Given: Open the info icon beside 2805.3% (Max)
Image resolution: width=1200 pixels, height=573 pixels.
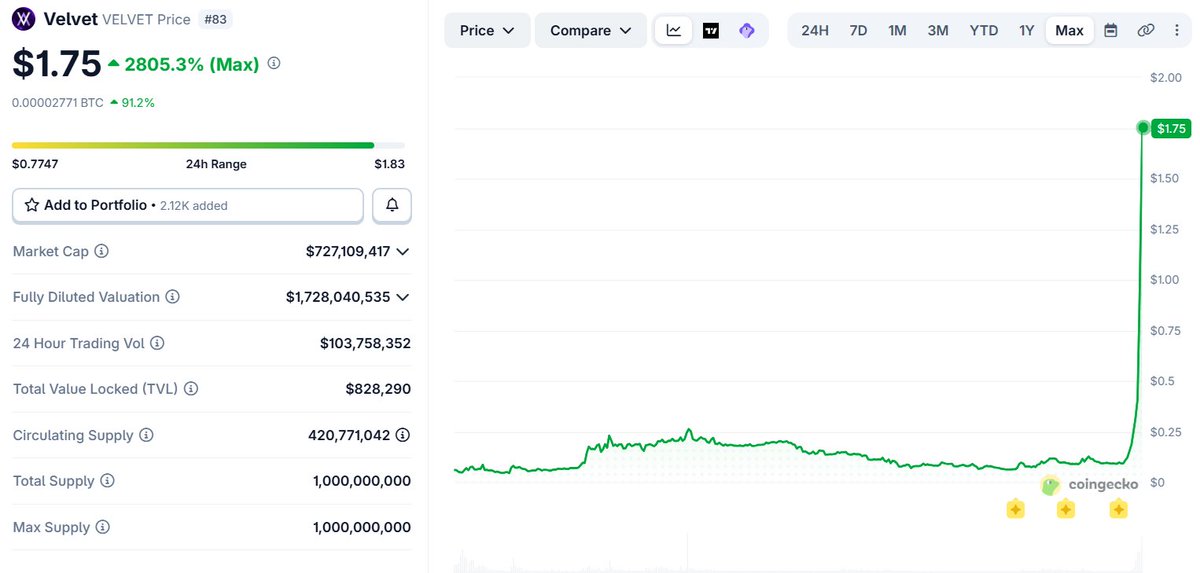Looking at the screenshot, I should coord(274,63).
